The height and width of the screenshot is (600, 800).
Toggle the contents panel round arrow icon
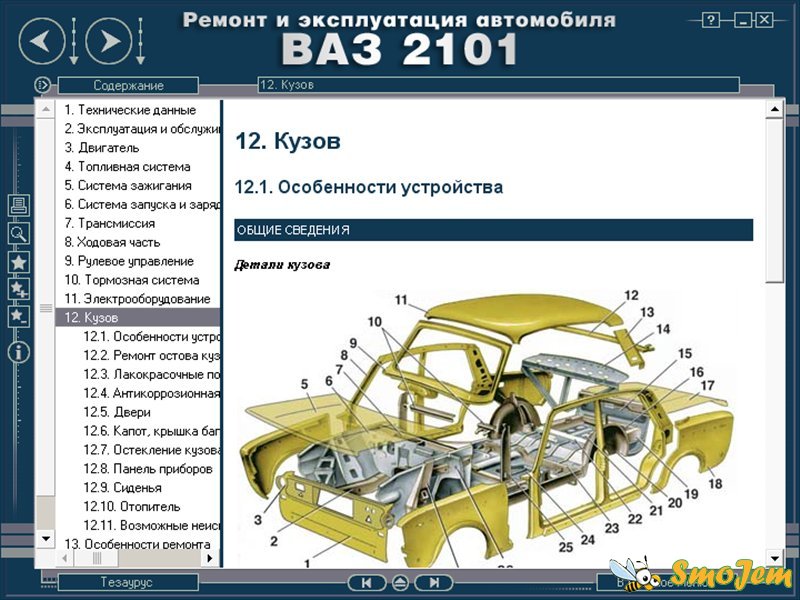pos(42,85)
